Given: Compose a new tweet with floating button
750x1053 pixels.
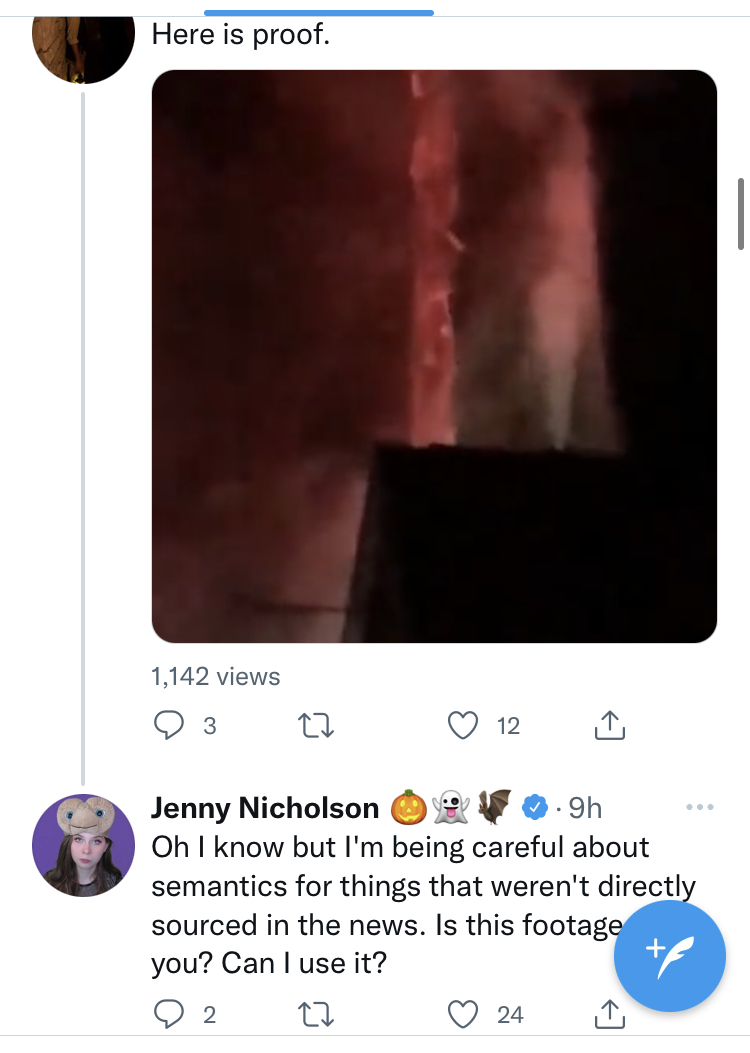Looking at the screenshot, I should point(669,956).
